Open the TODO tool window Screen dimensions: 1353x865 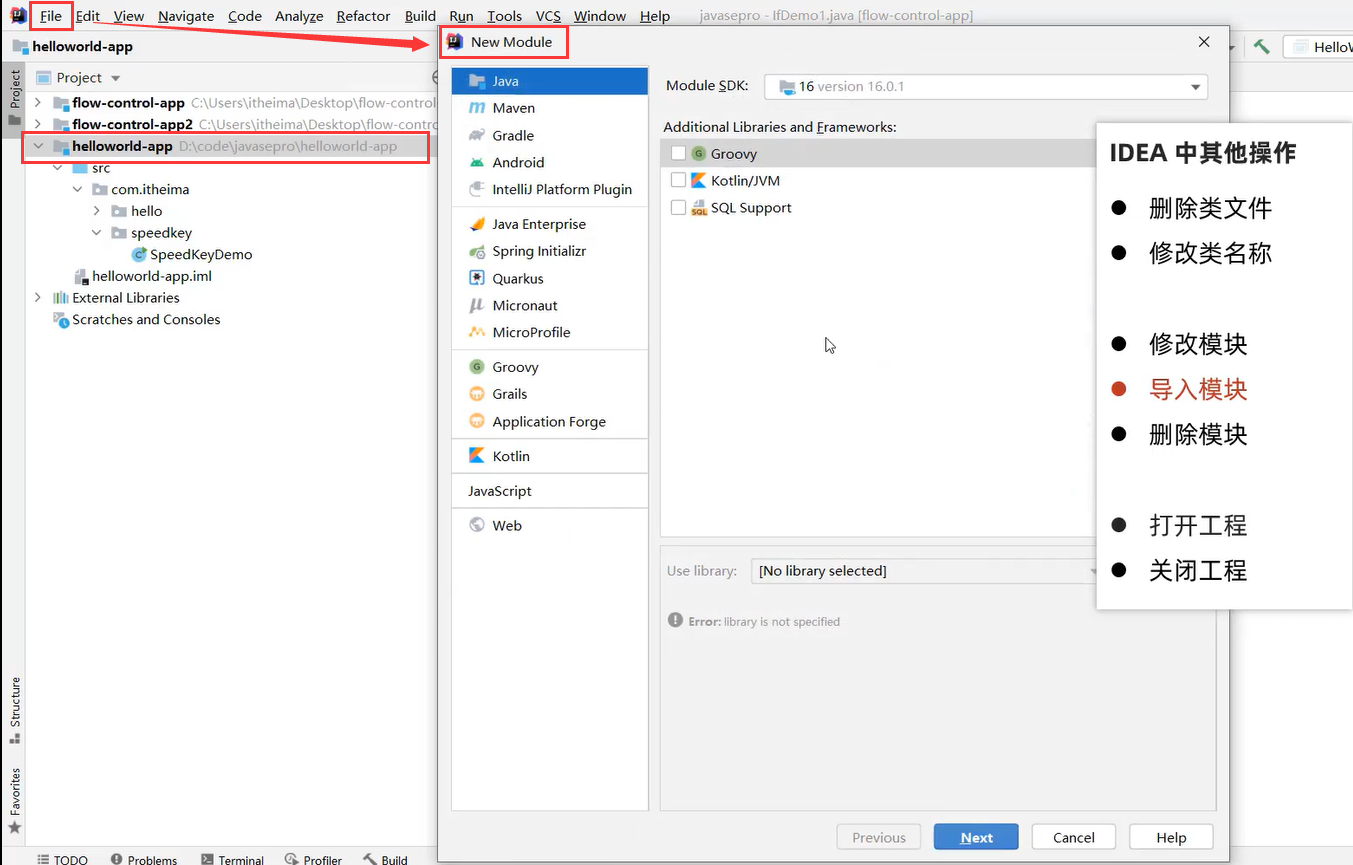pos(62,859)
